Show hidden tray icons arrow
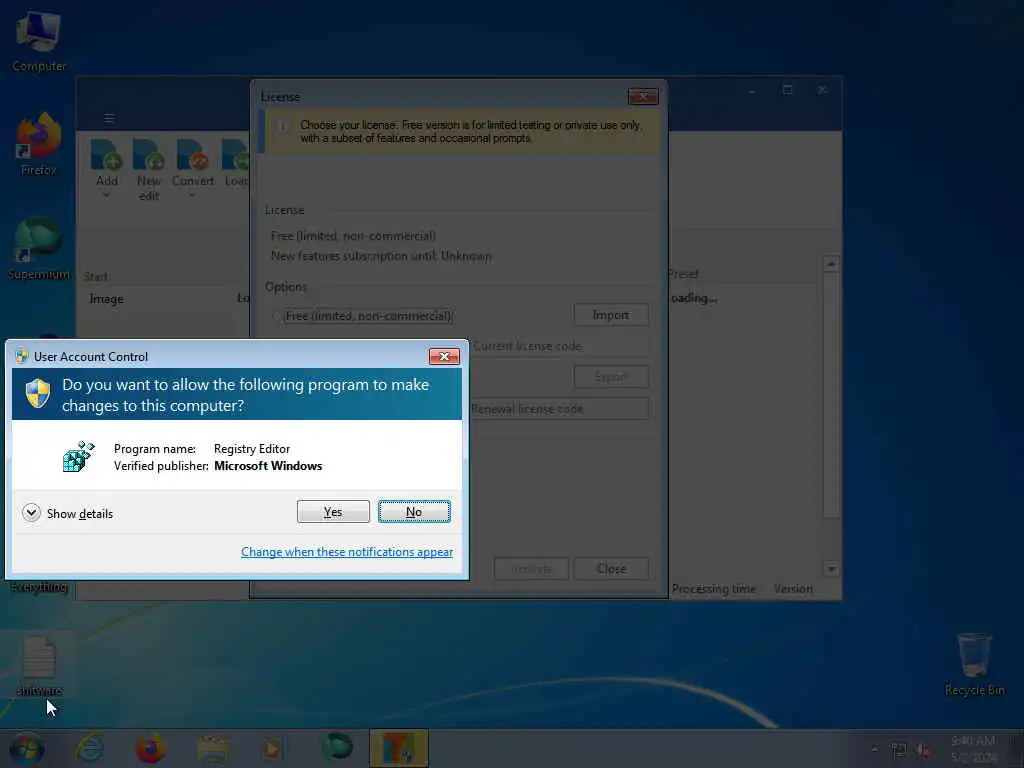Viewport: 1024px width, 768px height. (874, 749)
